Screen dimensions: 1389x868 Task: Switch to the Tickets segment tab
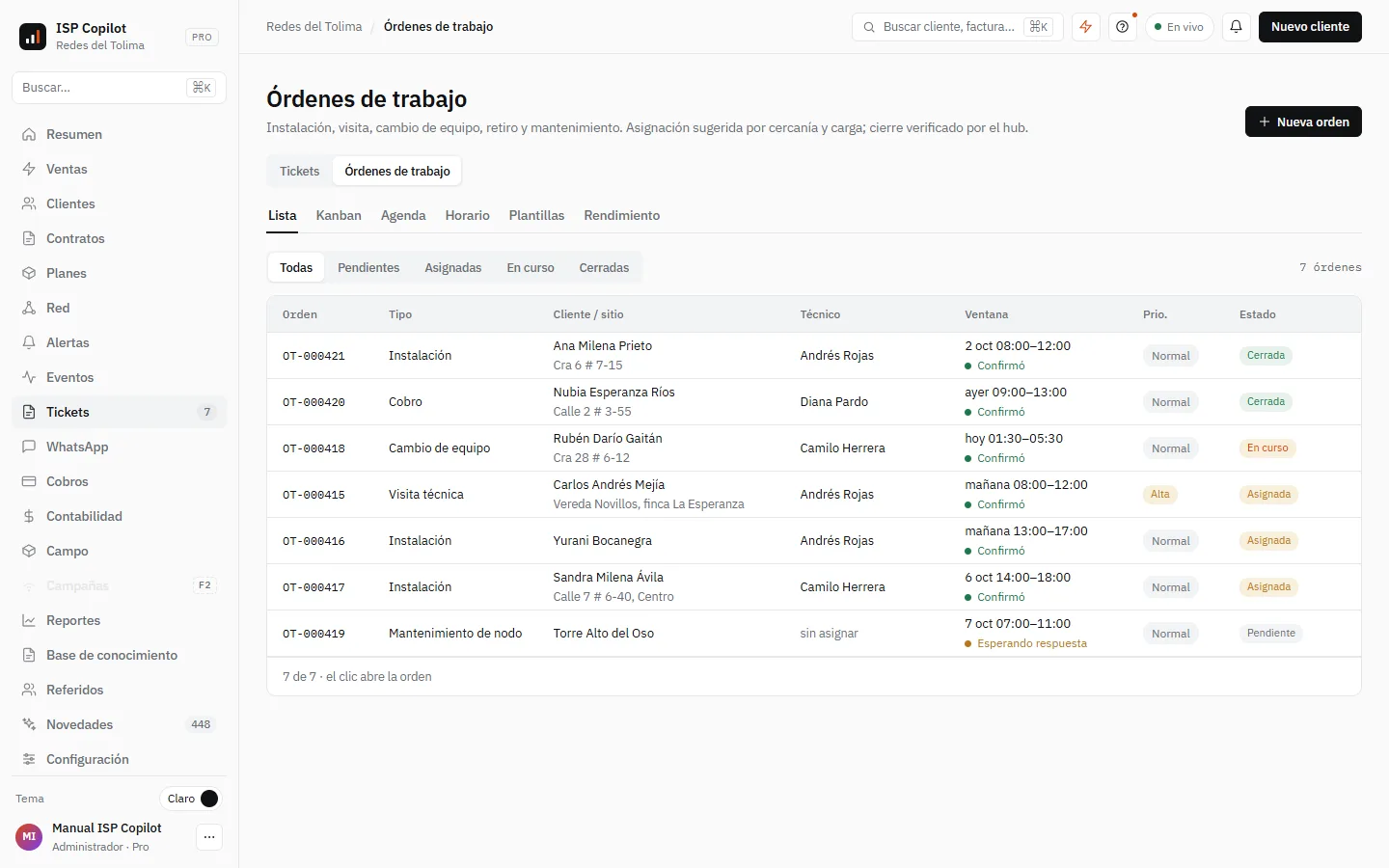(300, 172)
